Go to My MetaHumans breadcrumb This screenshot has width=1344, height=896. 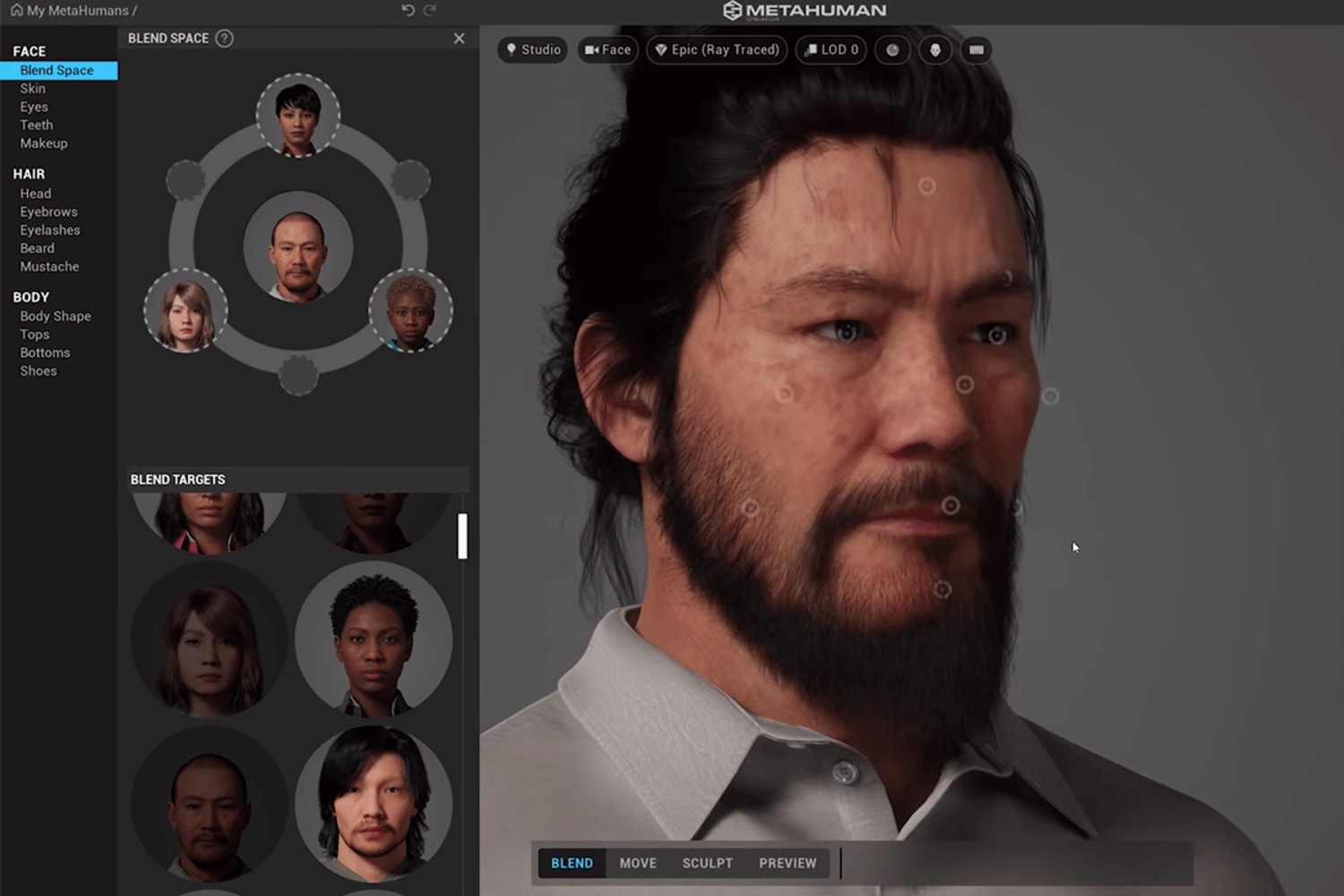[x=77, y=11]
